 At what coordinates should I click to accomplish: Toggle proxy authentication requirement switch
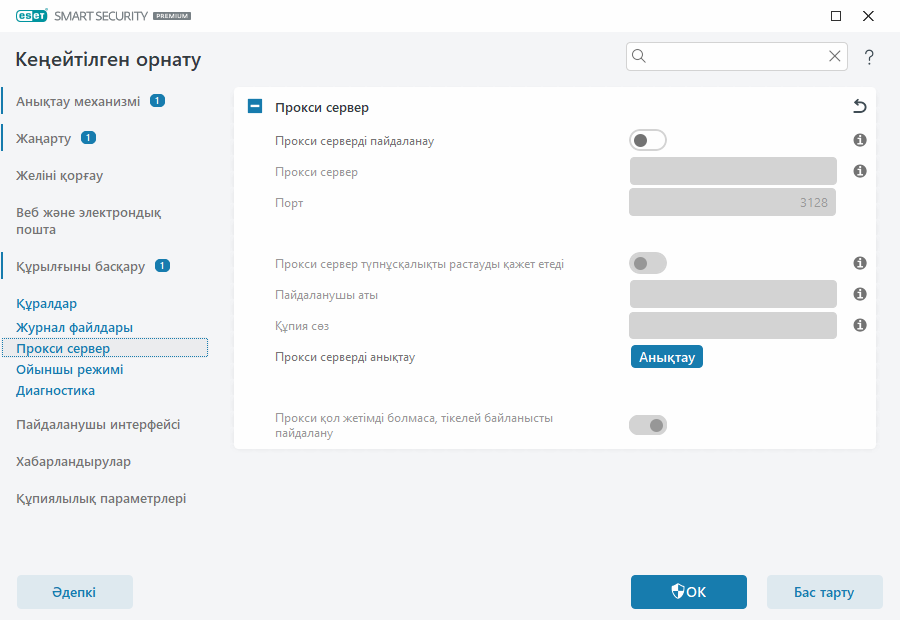[648, 262]
